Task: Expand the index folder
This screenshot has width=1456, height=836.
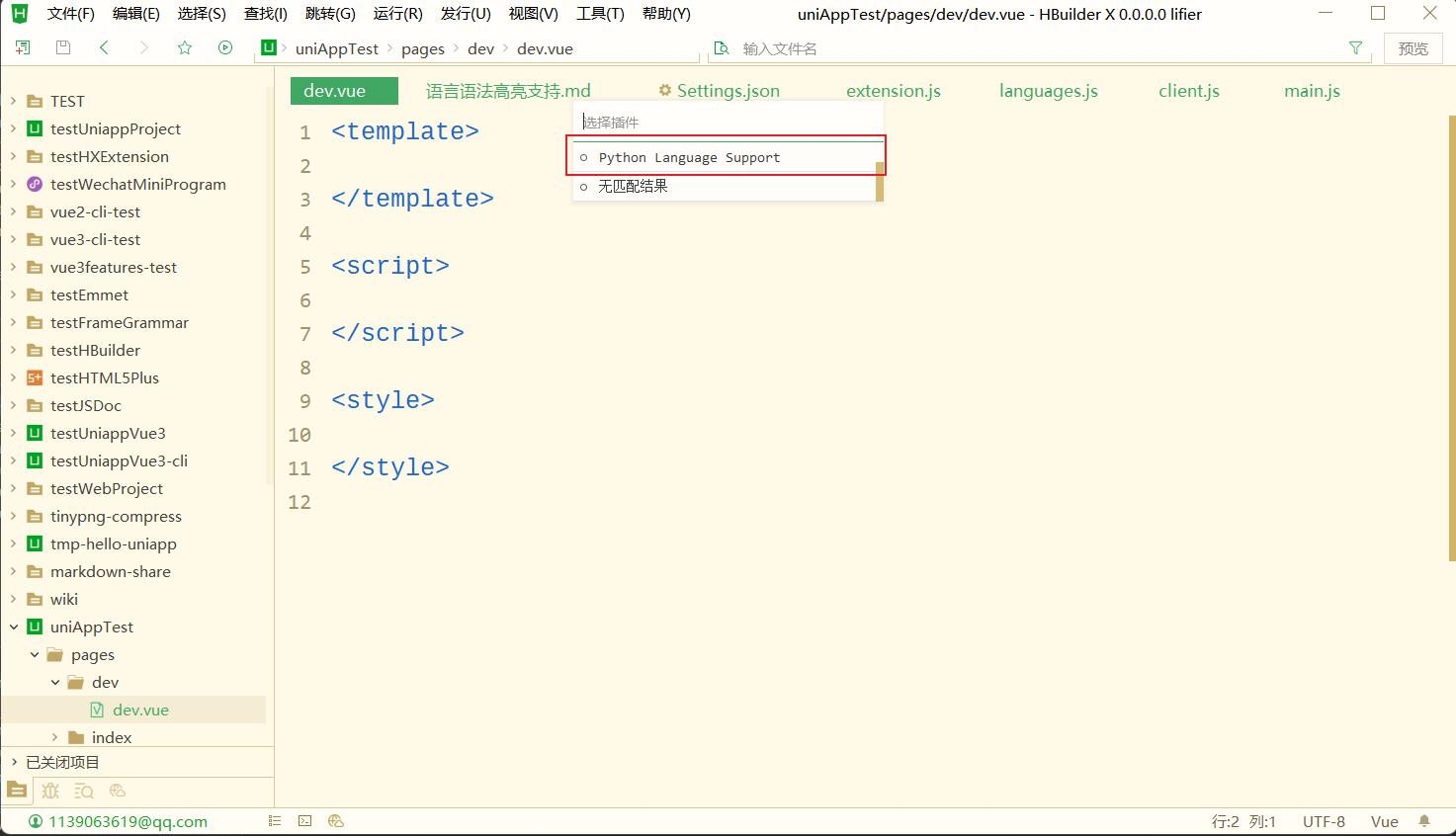Action: pyautogui.click(x=55, y=737)
